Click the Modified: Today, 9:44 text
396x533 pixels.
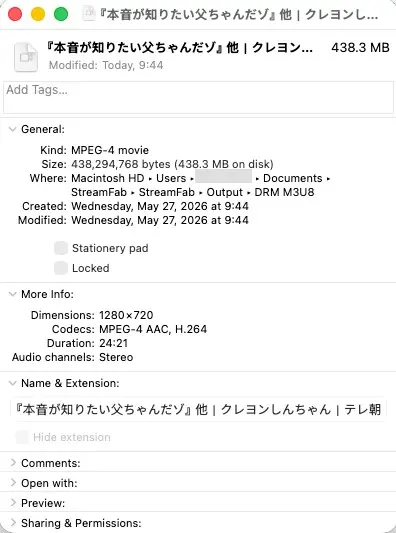coord(106,65)
